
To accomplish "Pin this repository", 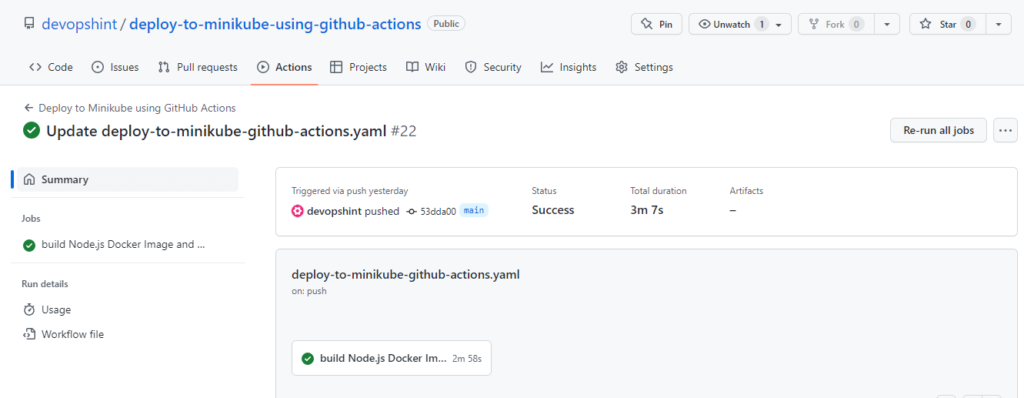I will (656, 24).
